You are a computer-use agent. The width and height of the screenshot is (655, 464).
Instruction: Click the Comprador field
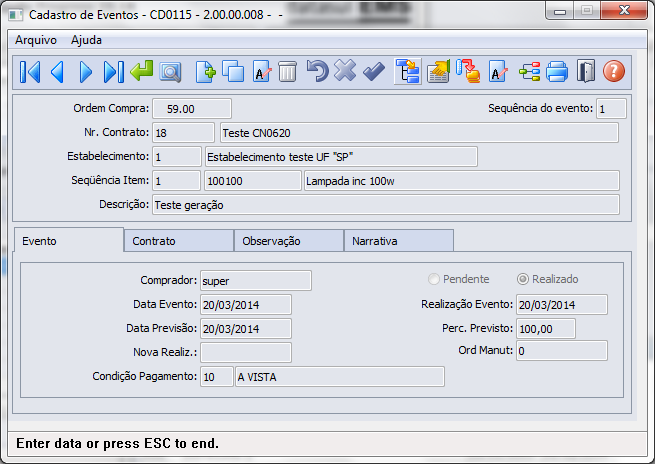(256, 281)
